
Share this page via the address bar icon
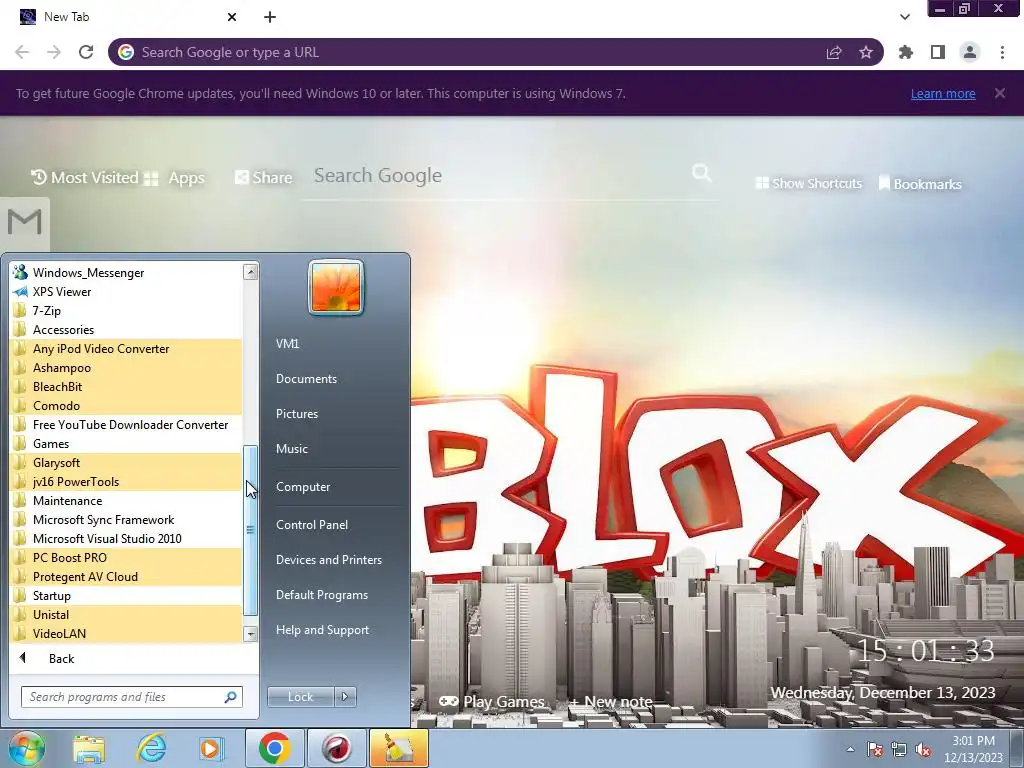pos(834,52)
